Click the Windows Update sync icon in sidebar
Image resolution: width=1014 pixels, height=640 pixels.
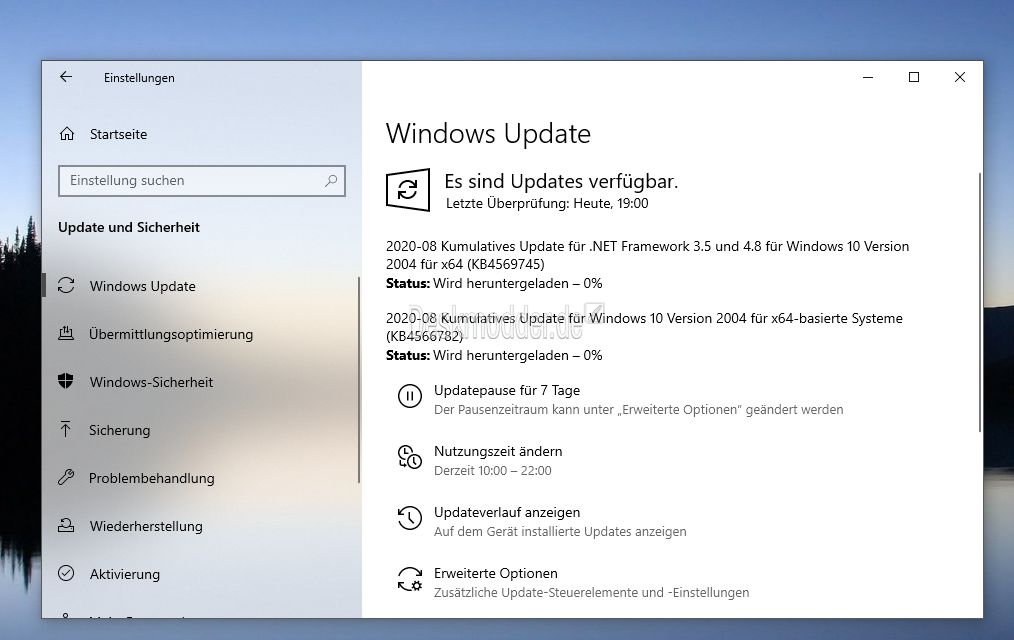[66, 285]
